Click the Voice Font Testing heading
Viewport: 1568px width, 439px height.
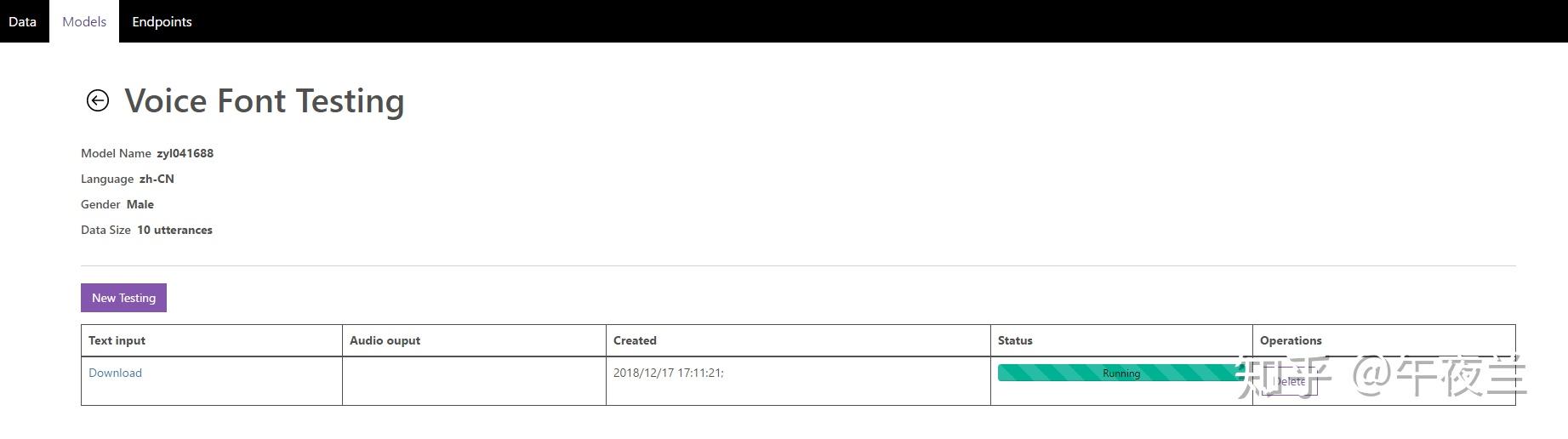(x=265, y=100)
